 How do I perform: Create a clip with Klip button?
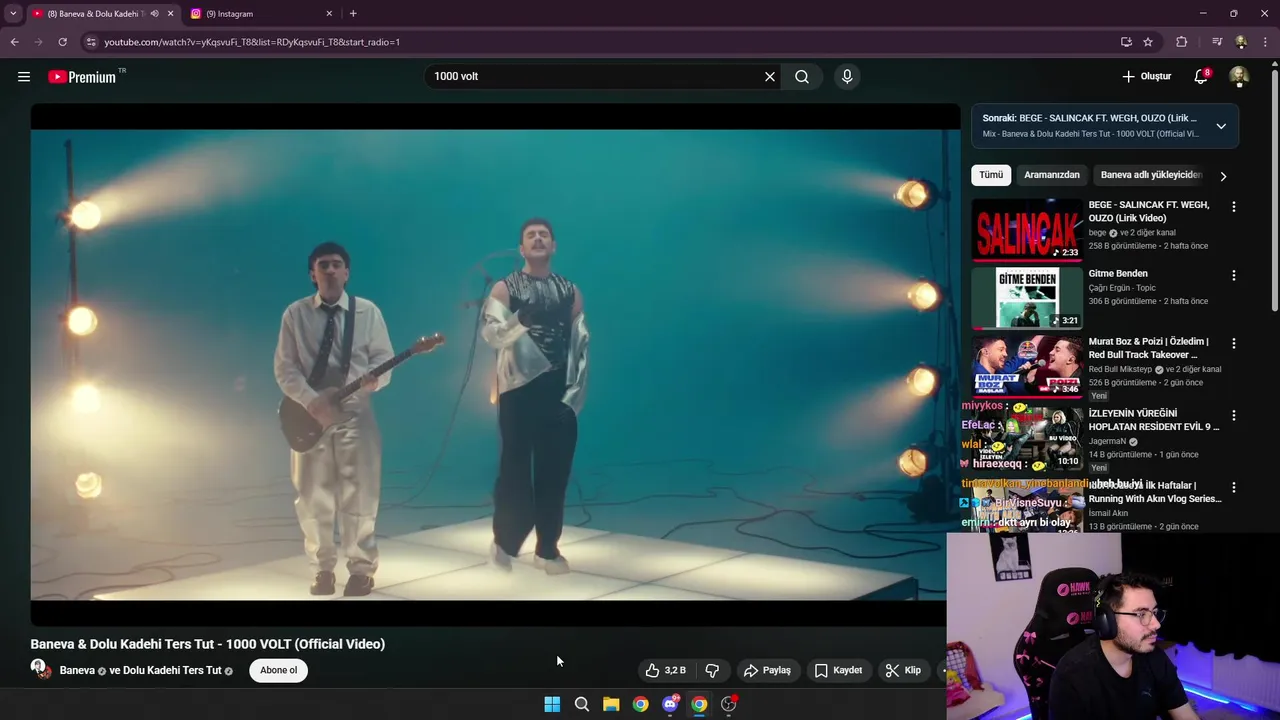pos(903,670)
